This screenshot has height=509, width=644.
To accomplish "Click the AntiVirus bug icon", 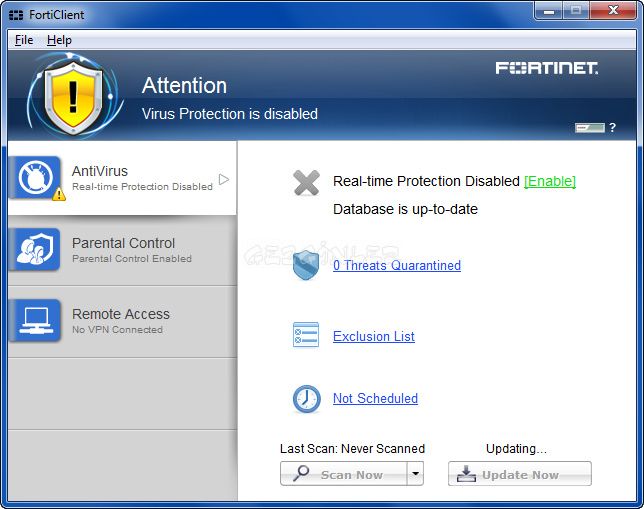I will click(36, 177).
